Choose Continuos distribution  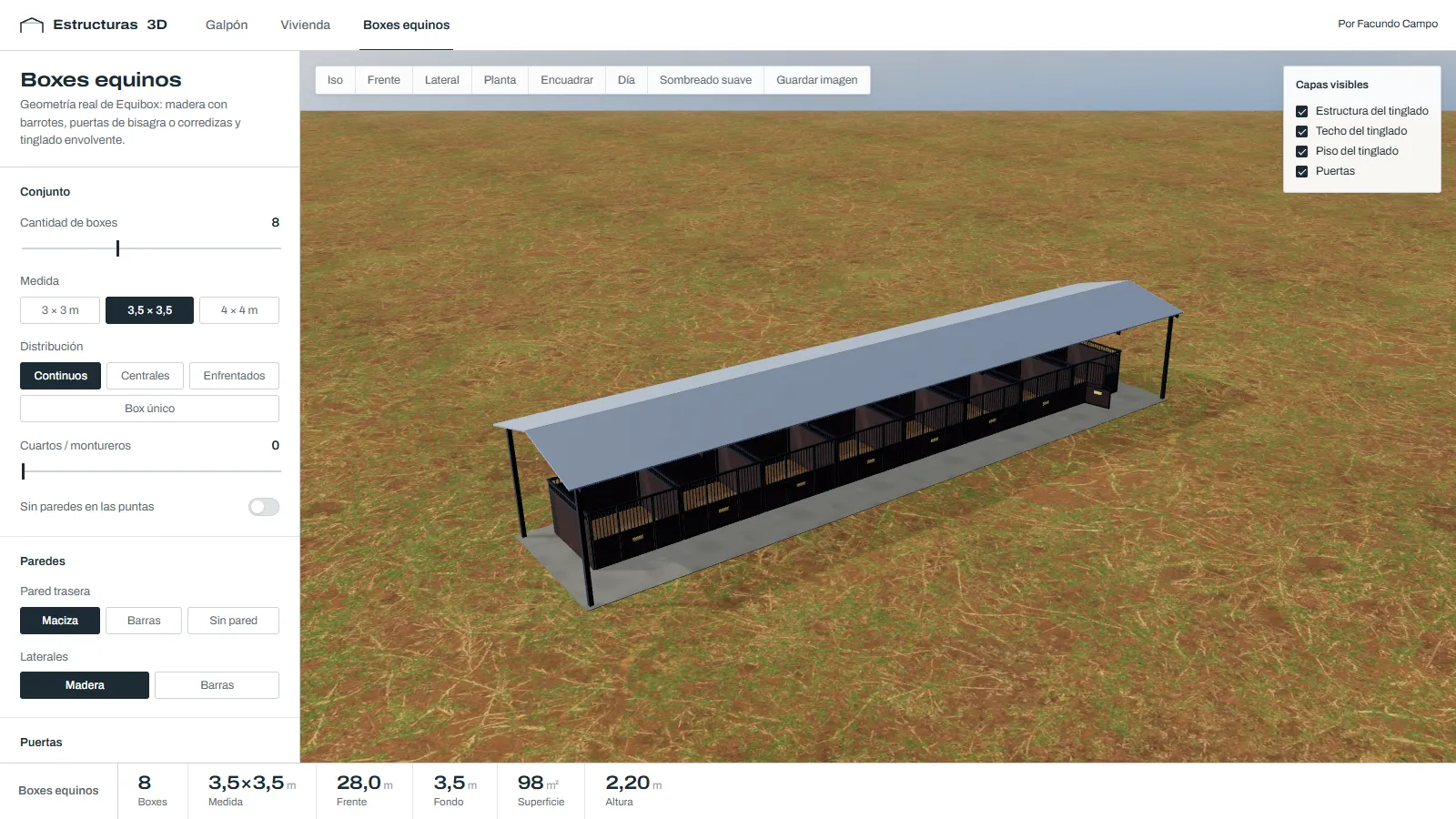coord(60,376)
